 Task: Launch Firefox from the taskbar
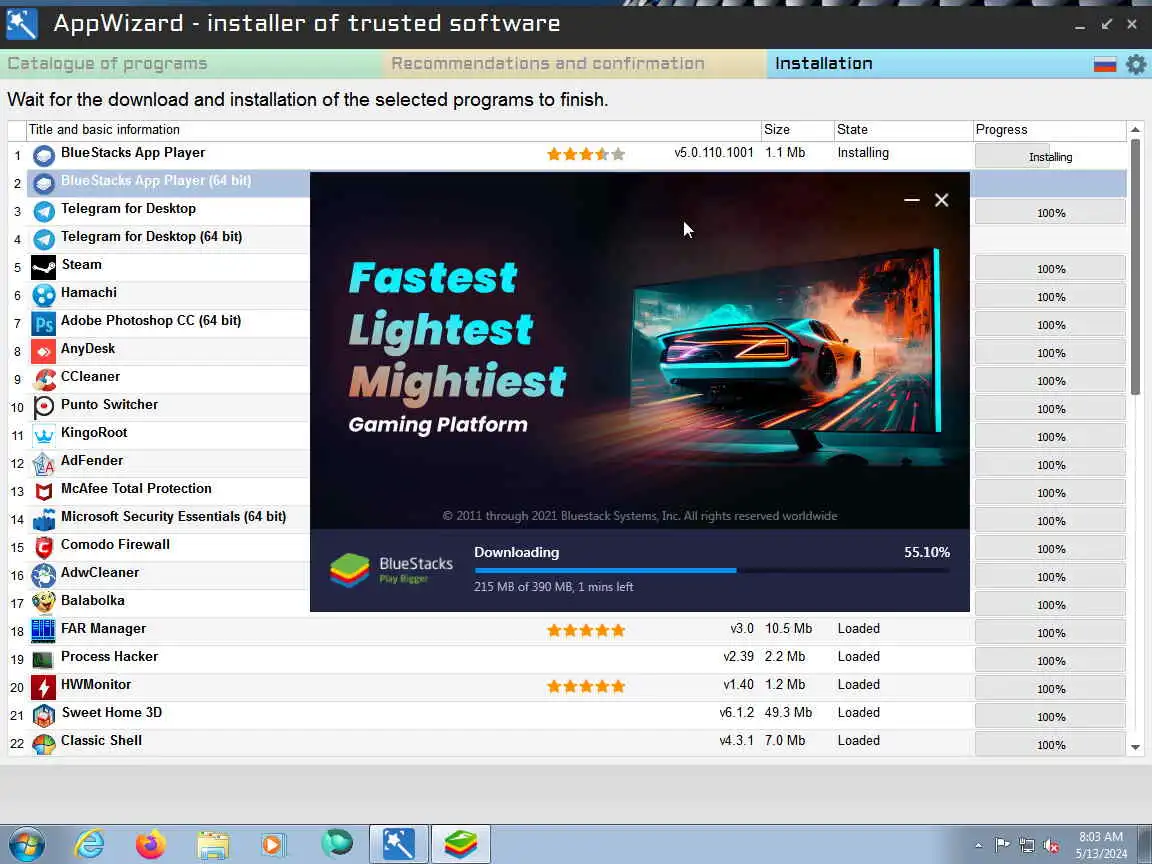click(151, 844)
